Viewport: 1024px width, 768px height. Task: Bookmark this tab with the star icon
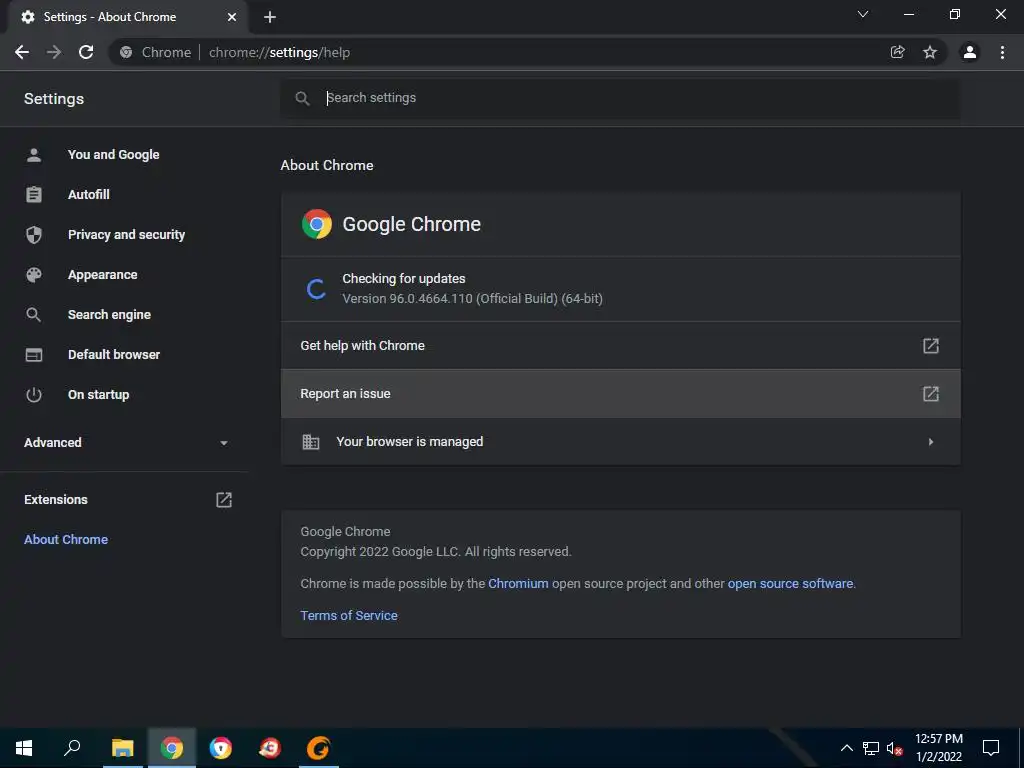[x=930, y=52]
